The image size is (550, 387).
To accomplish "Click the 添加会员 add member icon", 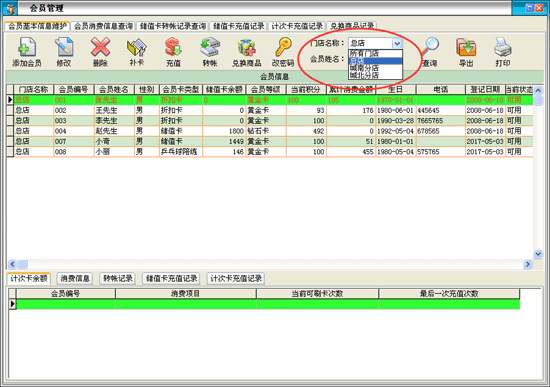I will click(27, 47).
